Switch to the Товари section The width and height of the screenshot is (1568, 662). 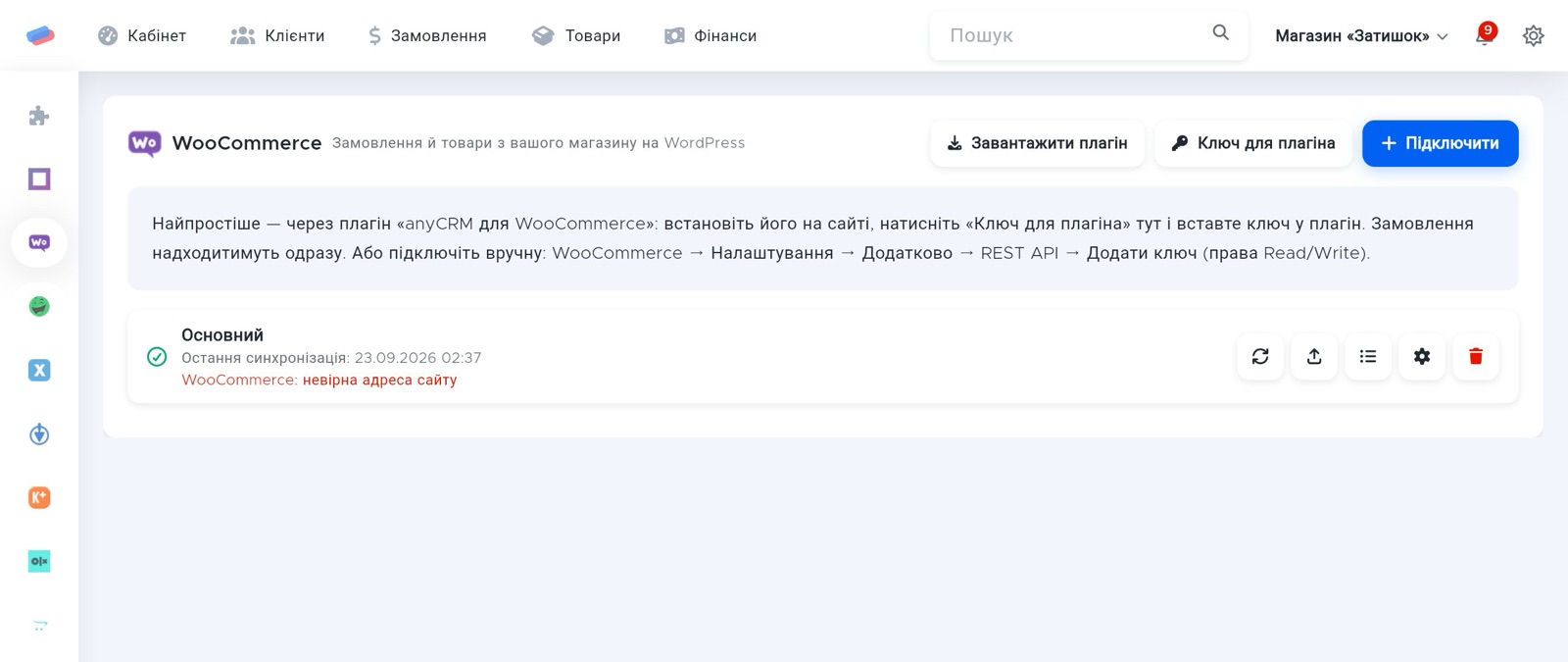pyautogui.click(x=576, y=35)
